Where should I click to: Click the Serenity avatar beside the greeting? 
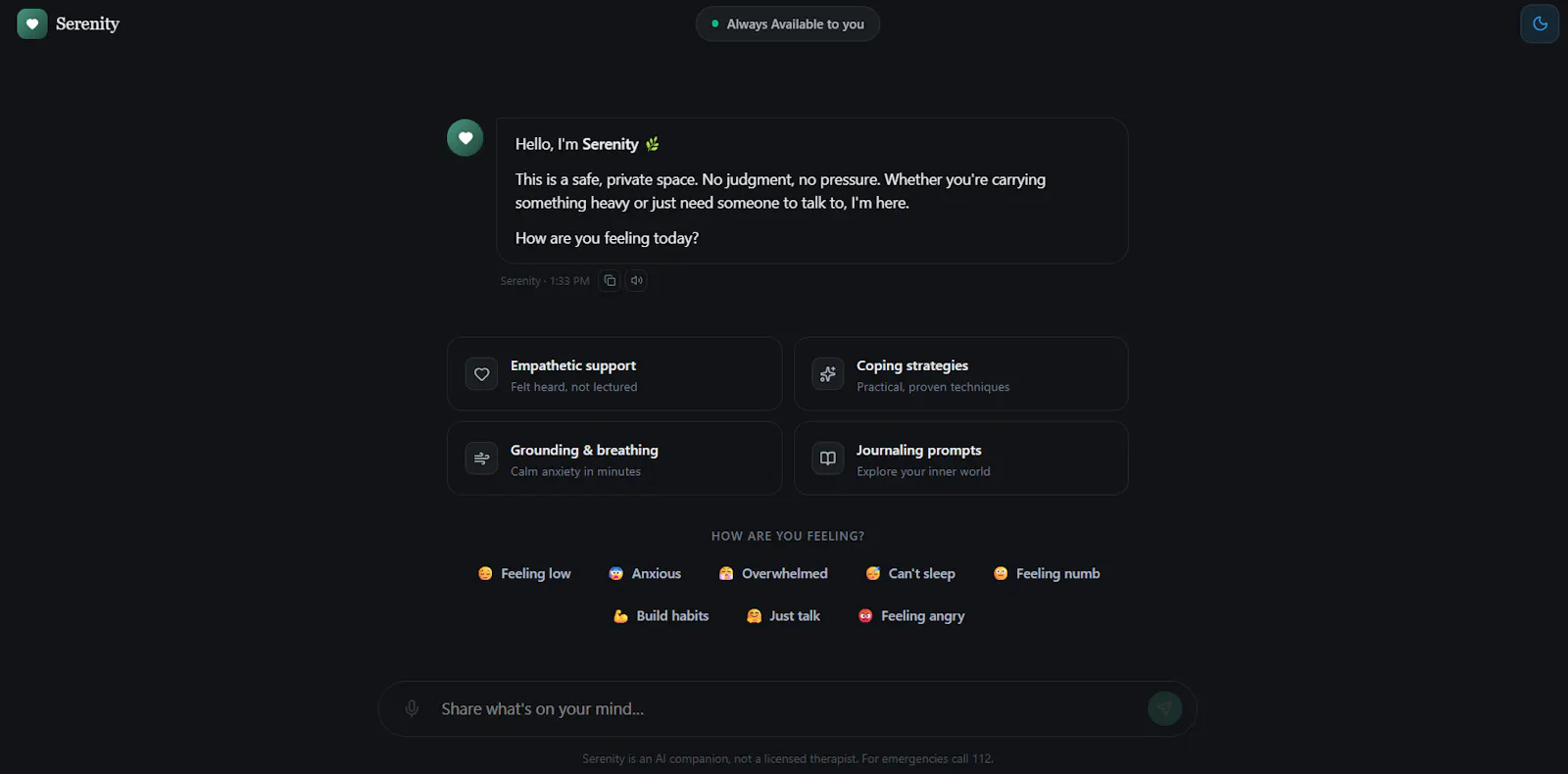(465, 137)
